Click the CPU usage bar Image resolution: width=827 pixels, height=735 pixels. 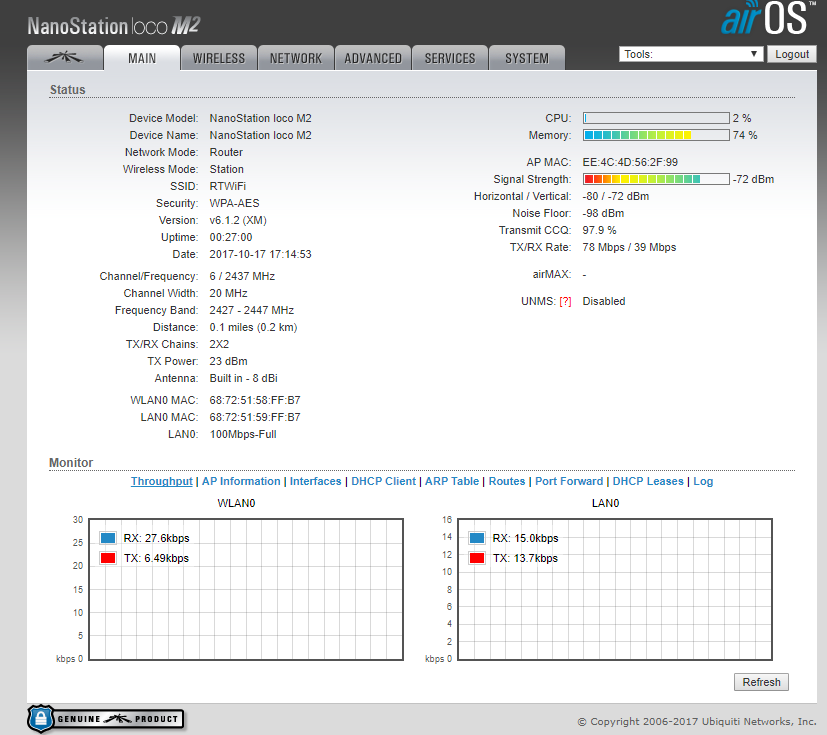[656, 118]
